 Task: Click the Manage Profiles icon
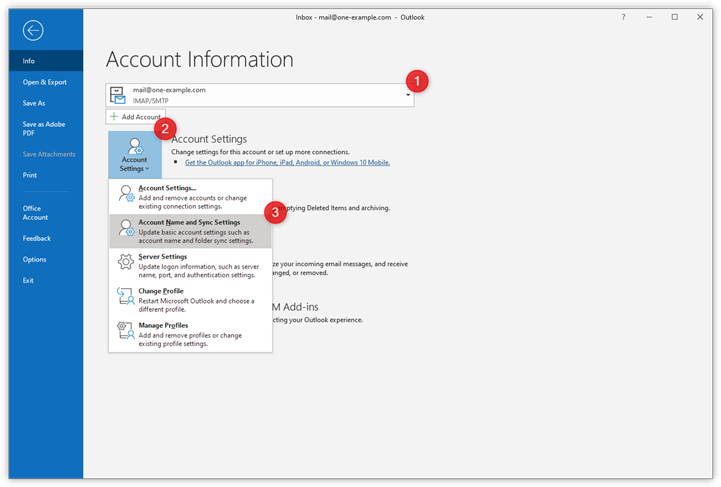[x=126, y=330]
